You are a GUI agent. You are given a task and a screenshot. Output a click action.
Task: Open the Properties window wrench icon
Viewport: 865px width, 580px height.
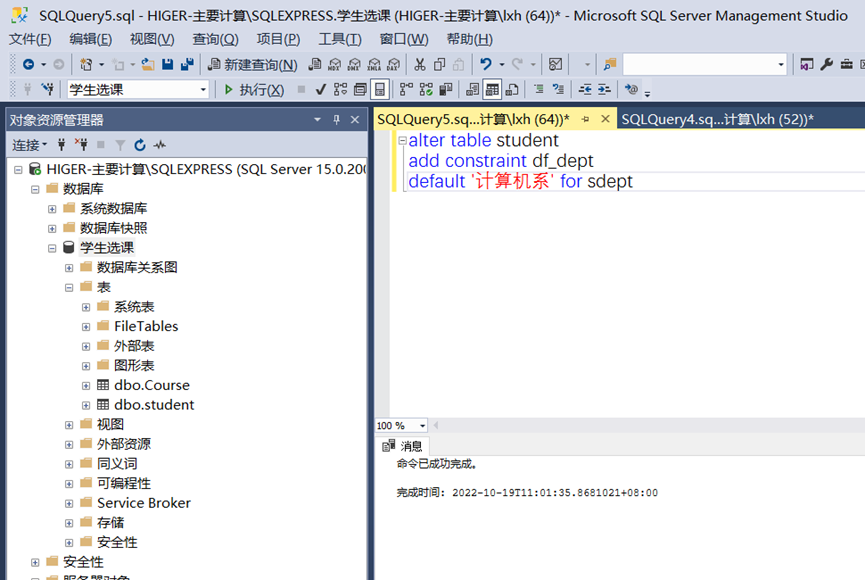tap(826, 65)
